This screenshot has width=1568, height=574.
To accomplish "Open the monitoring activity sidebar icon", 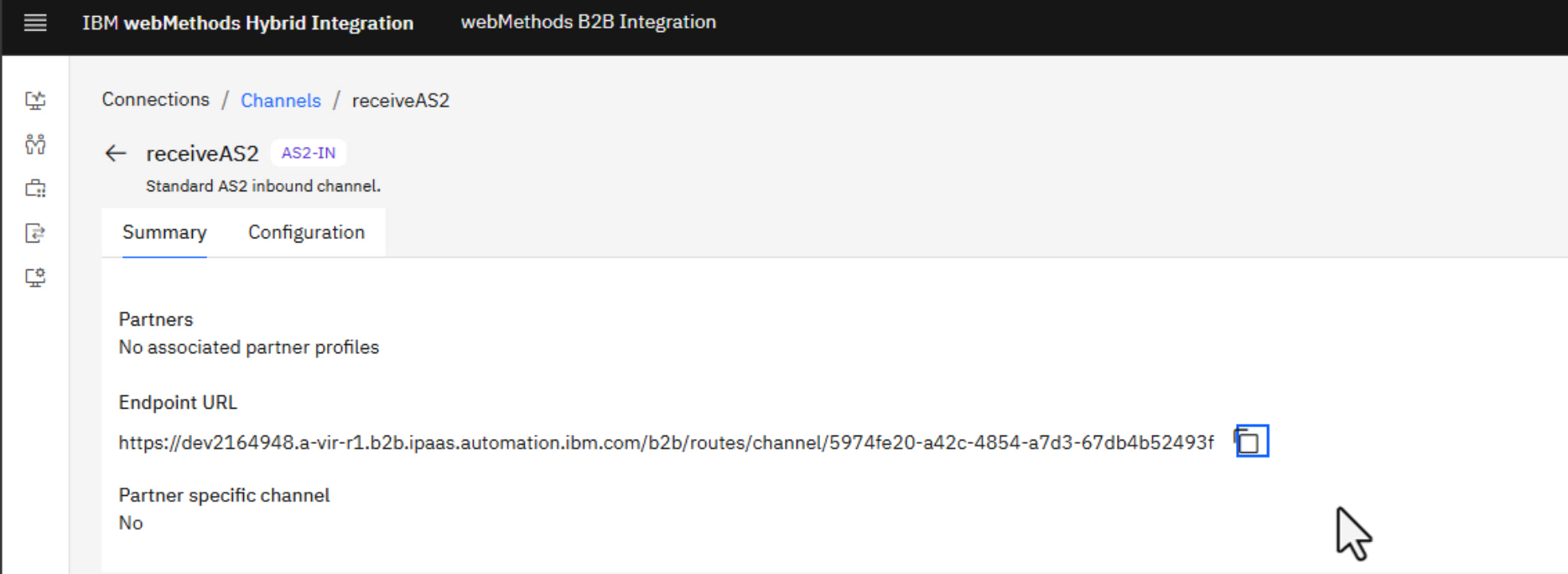I will coord(35,101).
